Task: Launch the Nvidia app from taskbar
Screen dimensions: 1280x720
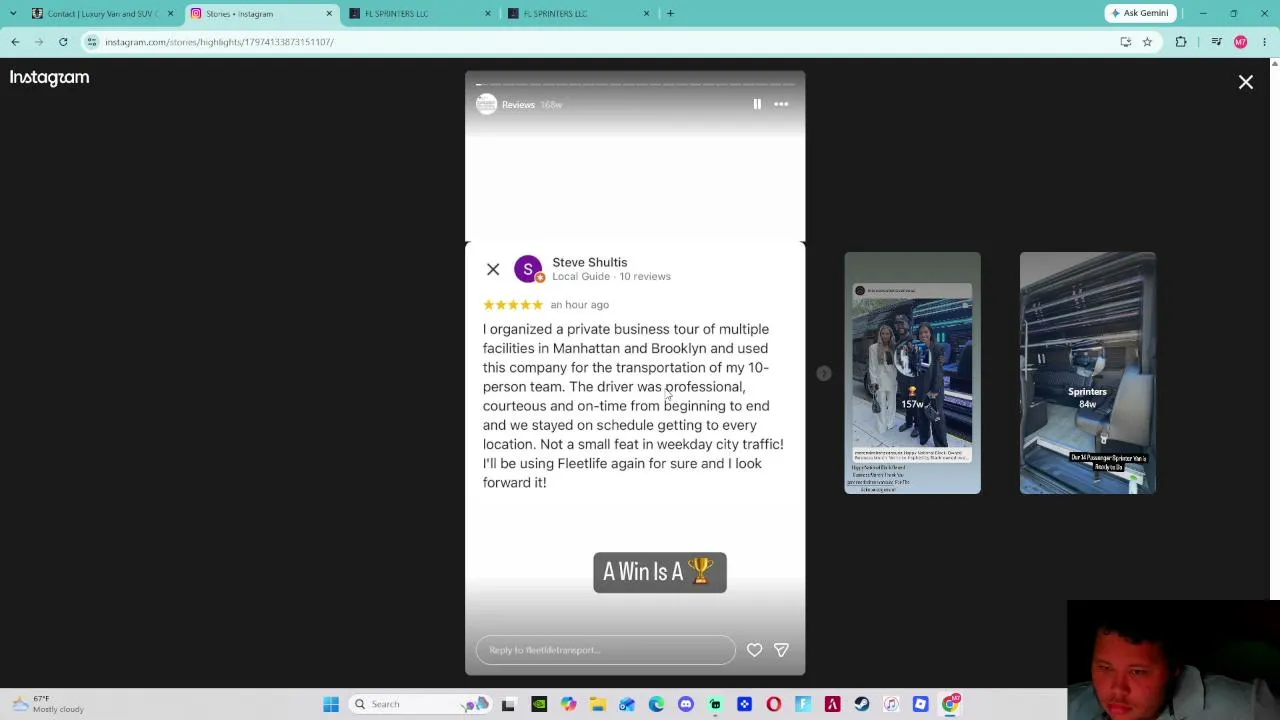Action: [539, 704]
